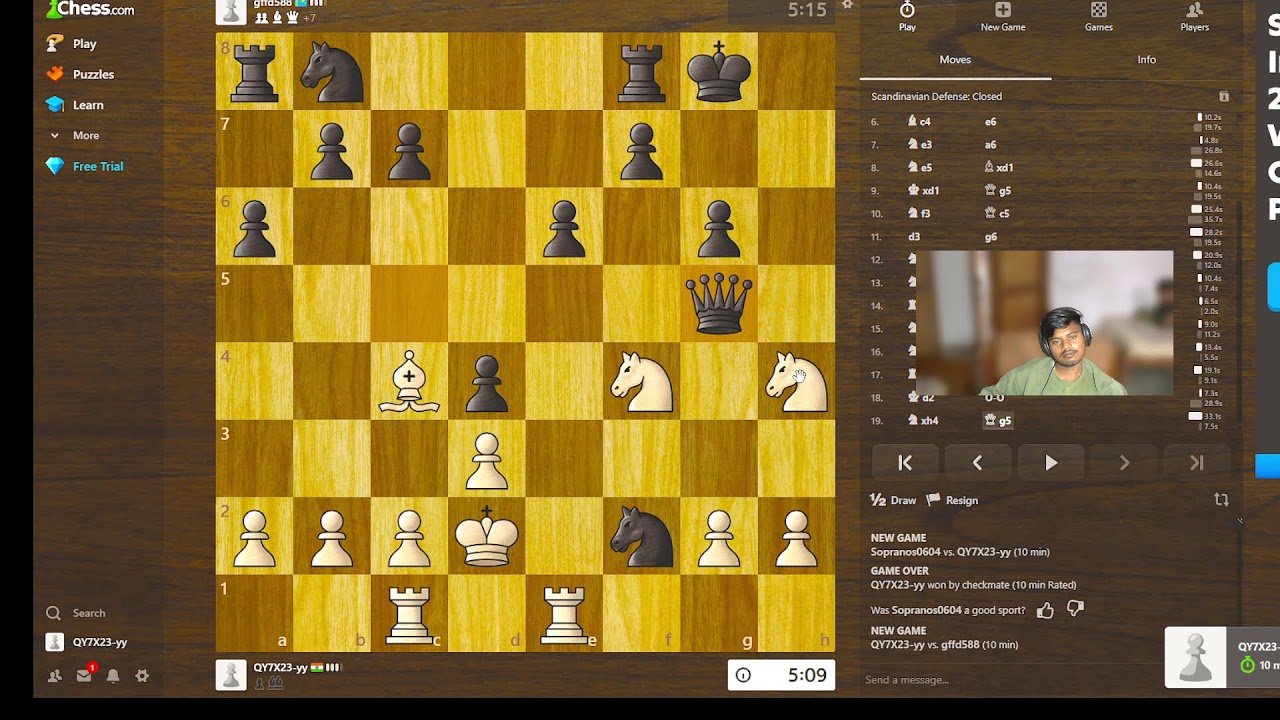
Task: Give Sopranos0604 a thumbs up
Action: pyautogui.click(x=1045, y=610)
